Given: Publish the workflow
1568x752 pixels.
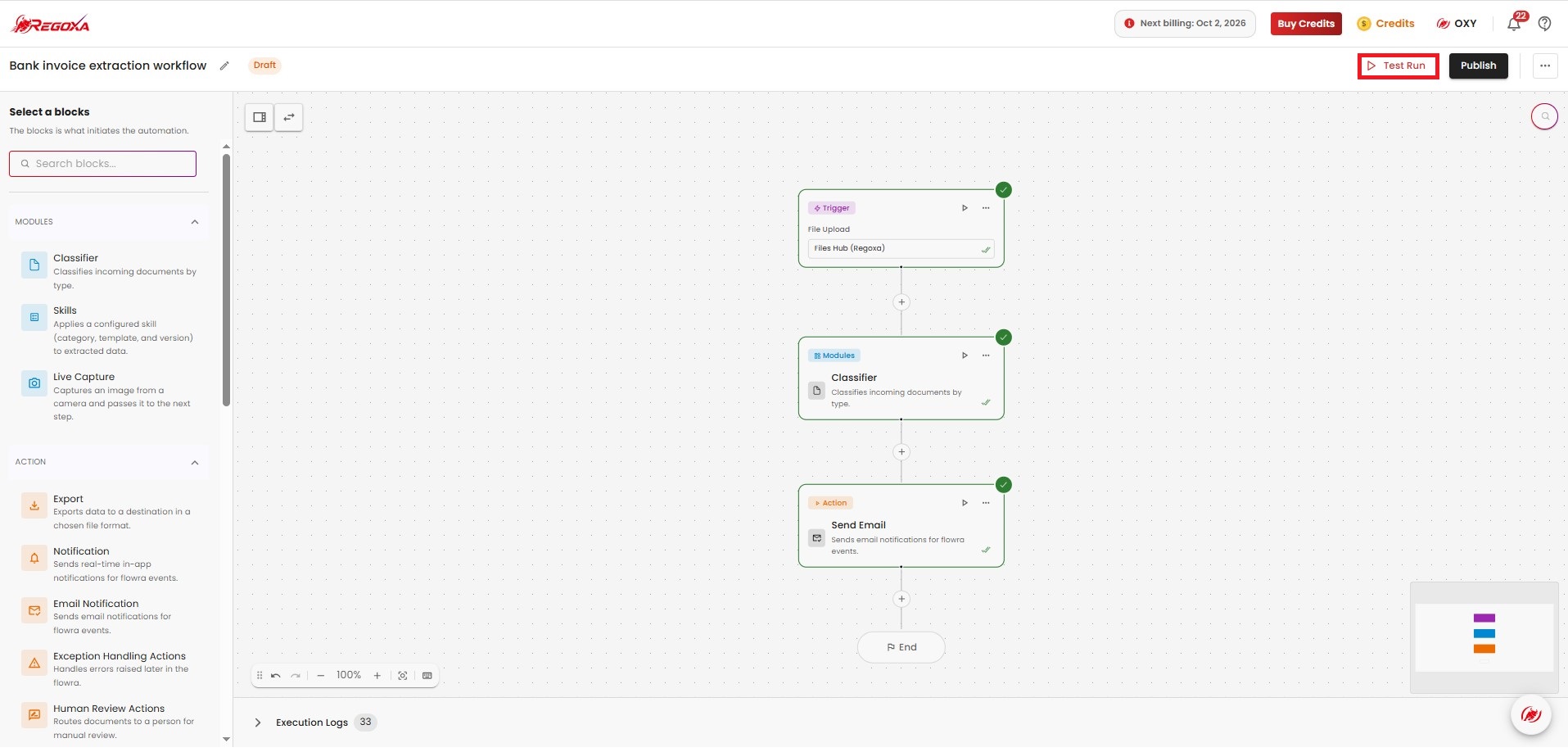Looking at the screenshot, I should point(1478,66).
